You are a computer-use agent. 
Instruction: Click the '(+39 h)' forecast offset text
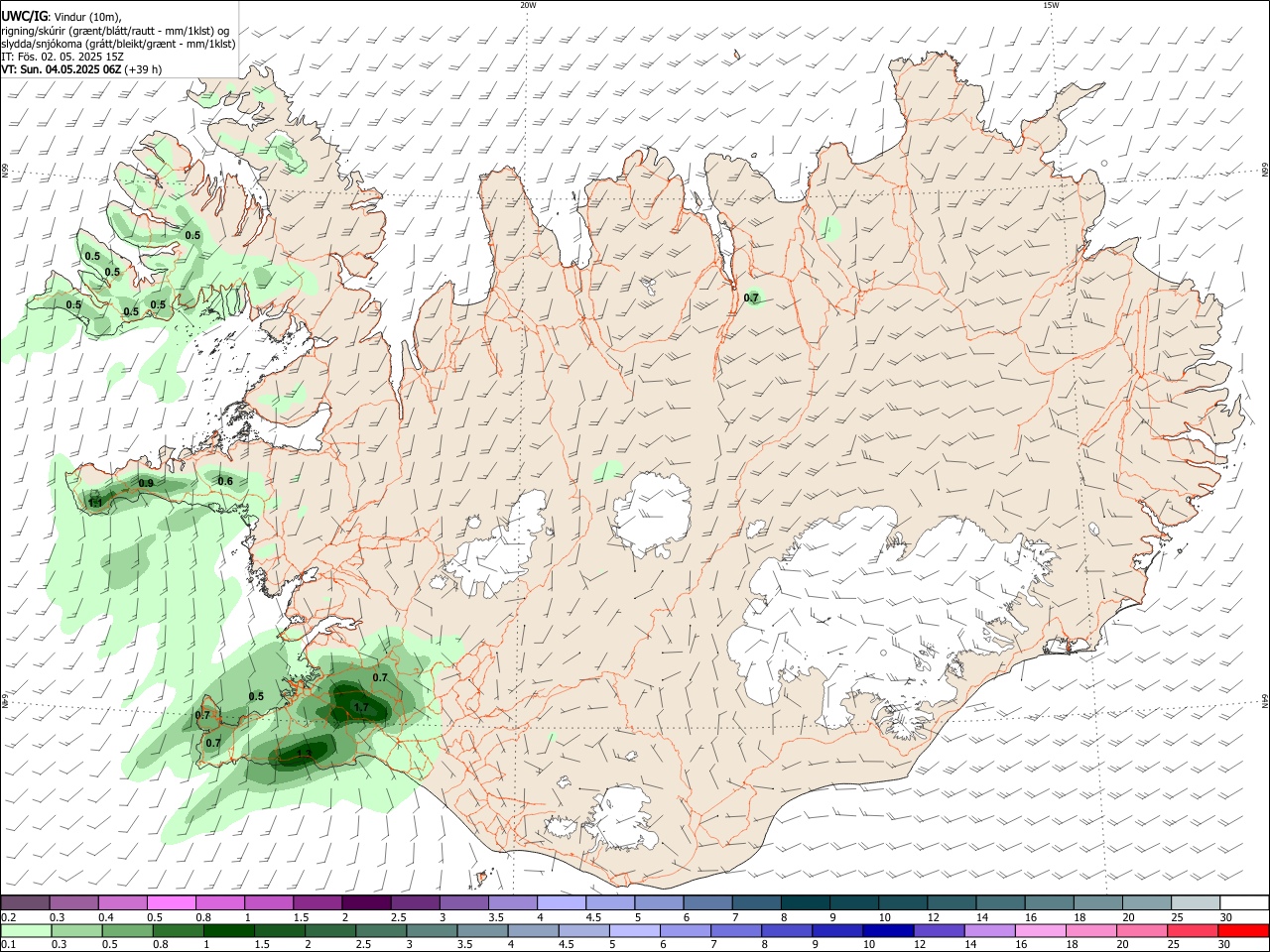[144, 70]
